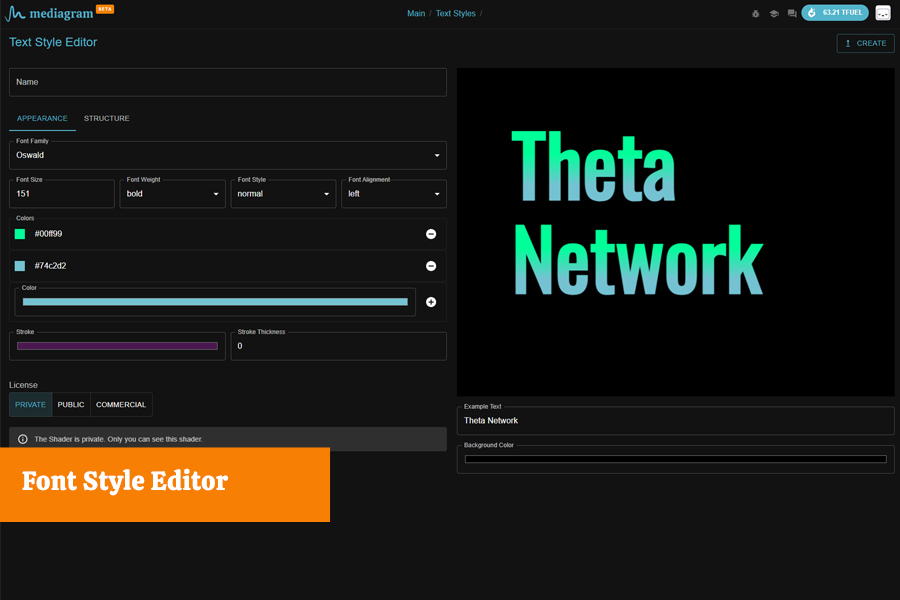Open the bug report icon
The width and height of the screenshot is (900, 600).
pos(755,14)
